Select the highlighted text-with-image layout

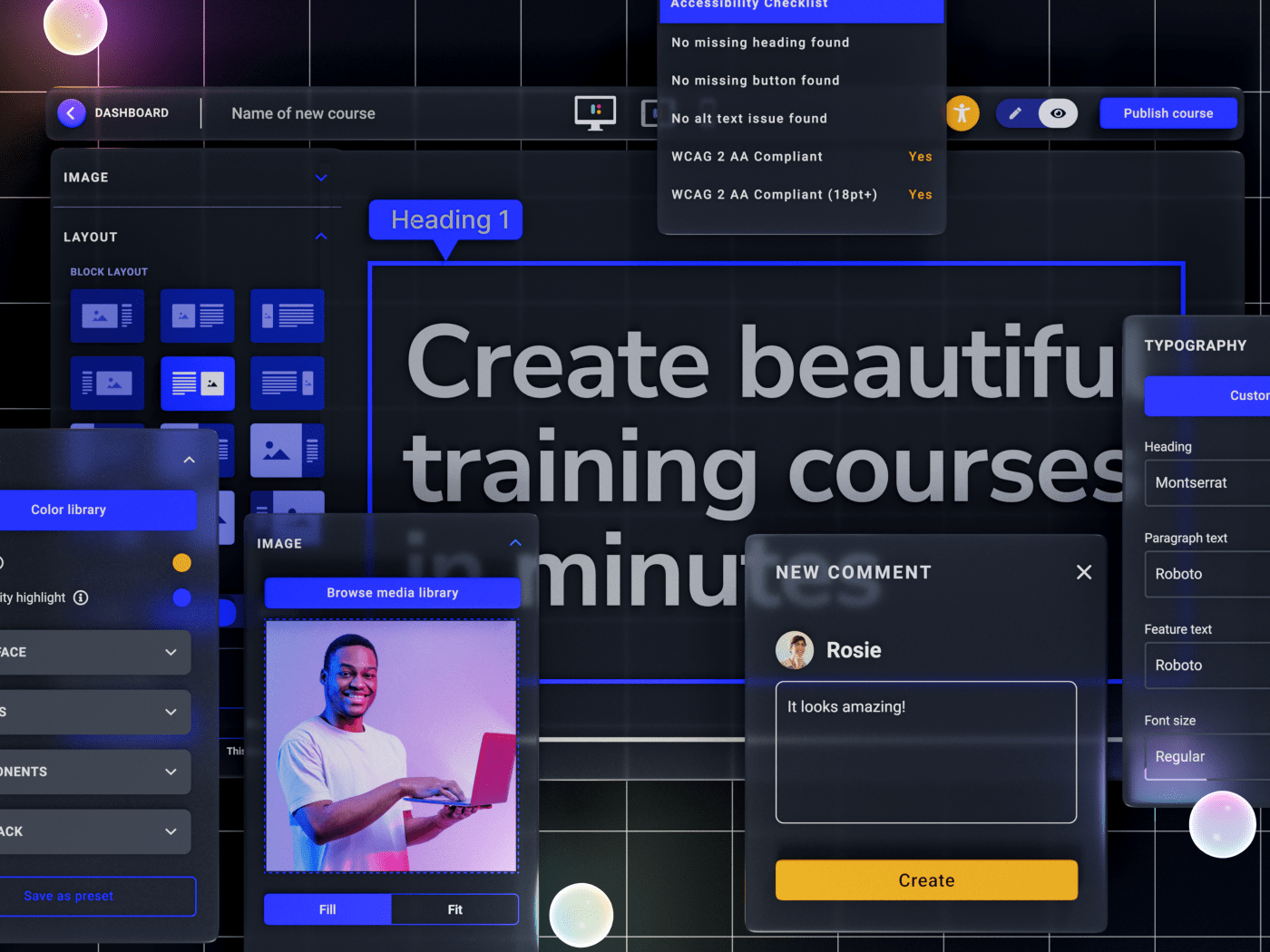[x=198, y=384]
